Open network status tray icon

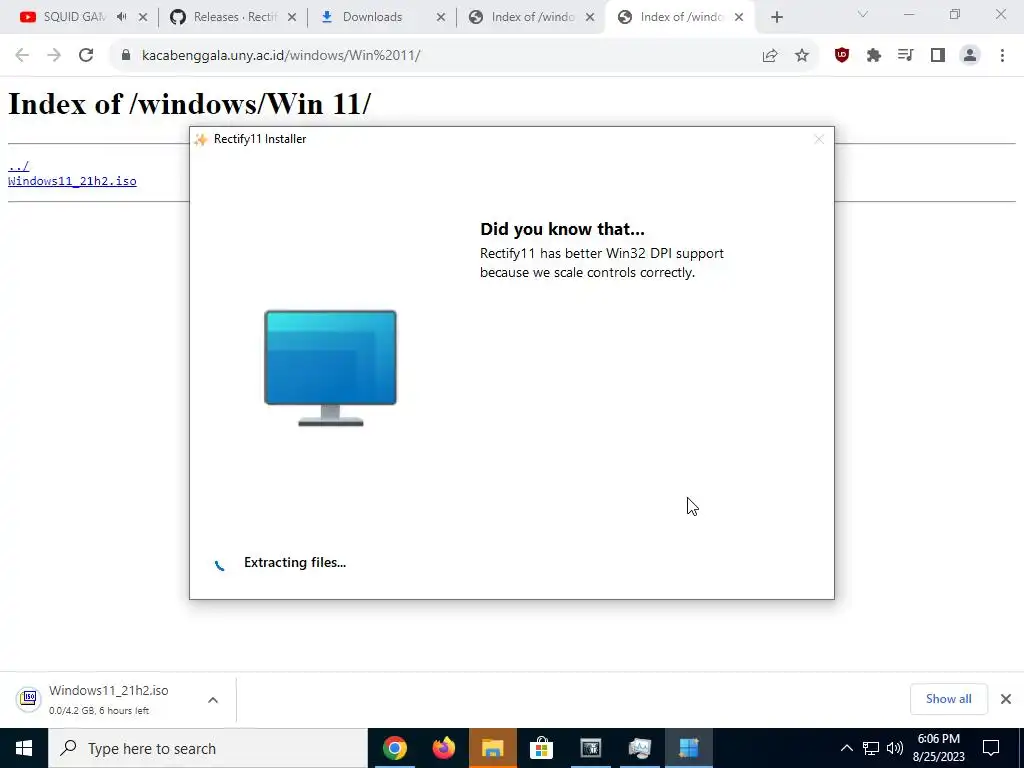pyautogui.click(x=871, y=748)
